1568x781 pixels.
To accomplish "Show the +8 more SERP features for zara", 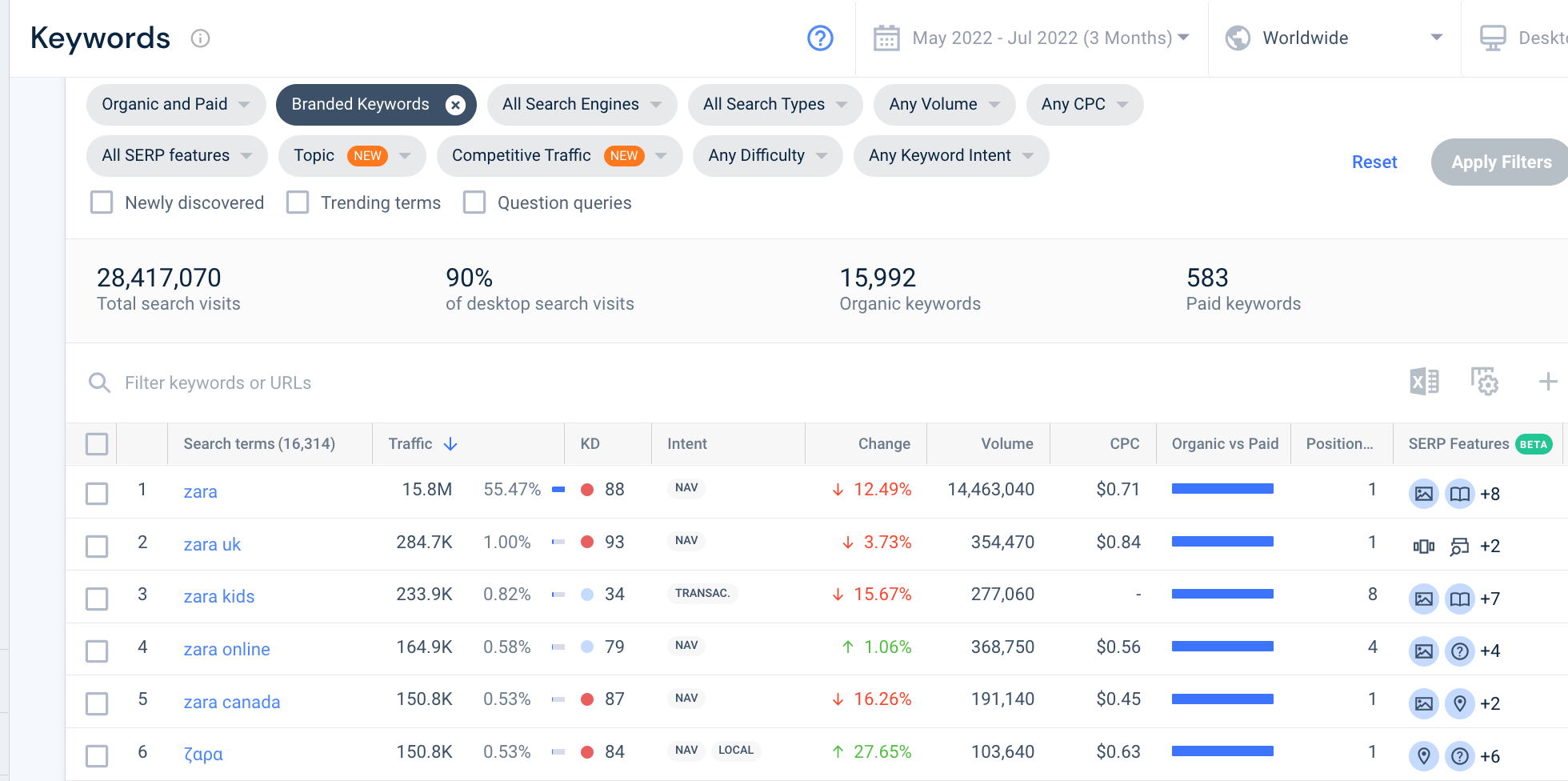I will click(x=1490, y=494).
